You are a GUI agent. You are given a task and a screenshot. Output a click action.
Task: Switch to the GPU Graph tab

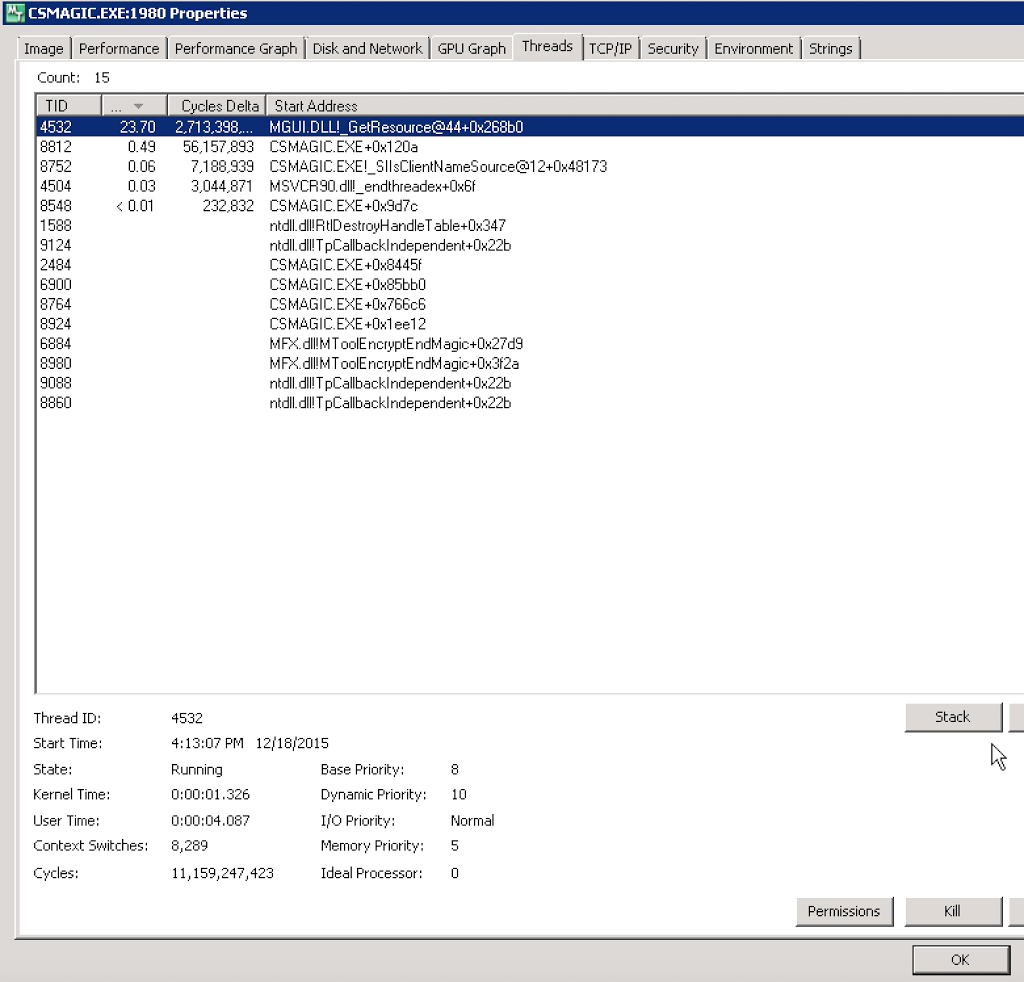471,49
